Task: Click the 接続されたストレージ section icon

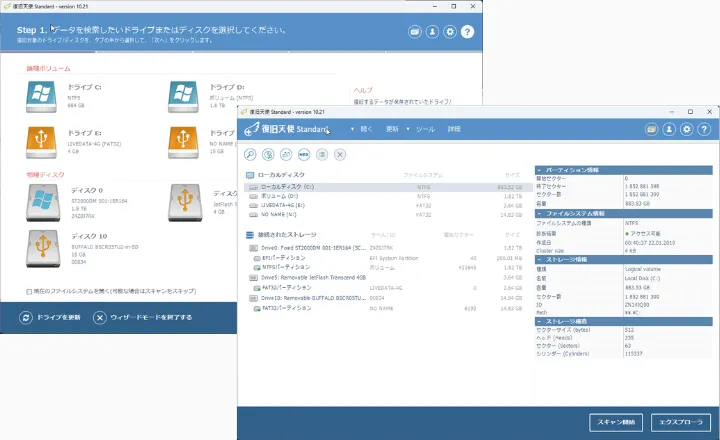Action: [x=250, y=235]
